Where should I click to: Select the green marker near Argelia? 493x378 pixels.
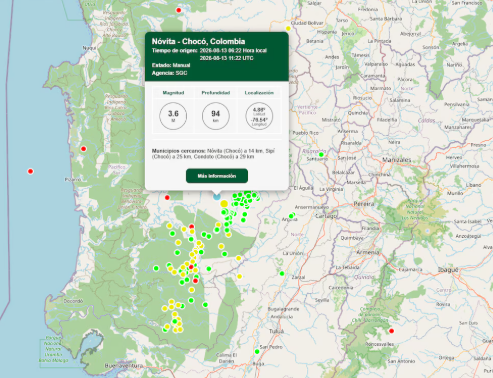click(x=291, y=216)
